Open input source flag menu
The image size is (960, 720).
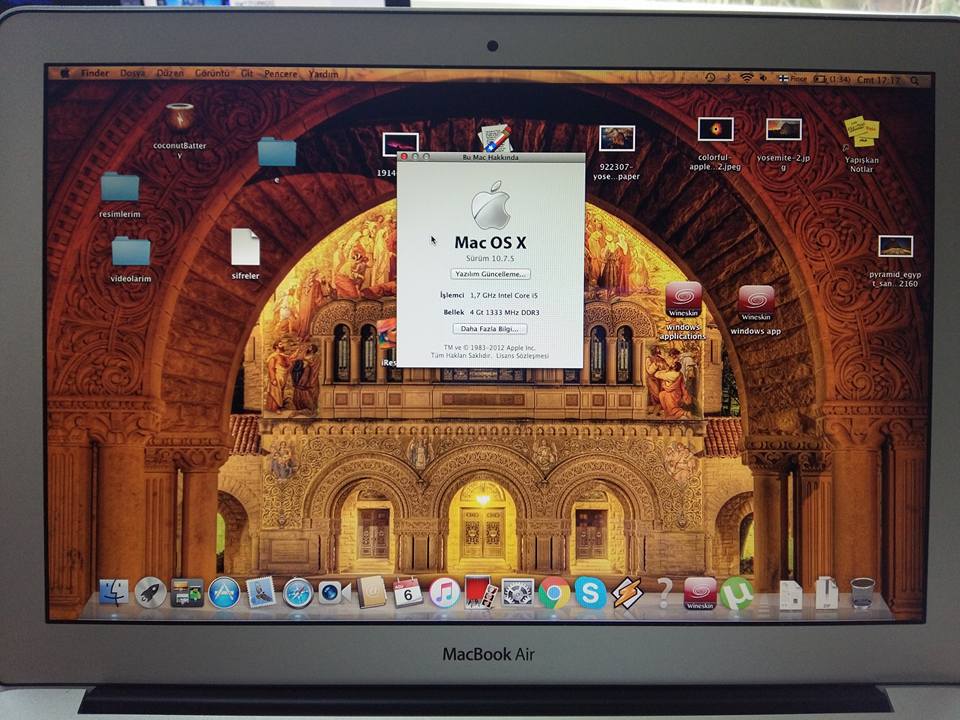point(792,79)
